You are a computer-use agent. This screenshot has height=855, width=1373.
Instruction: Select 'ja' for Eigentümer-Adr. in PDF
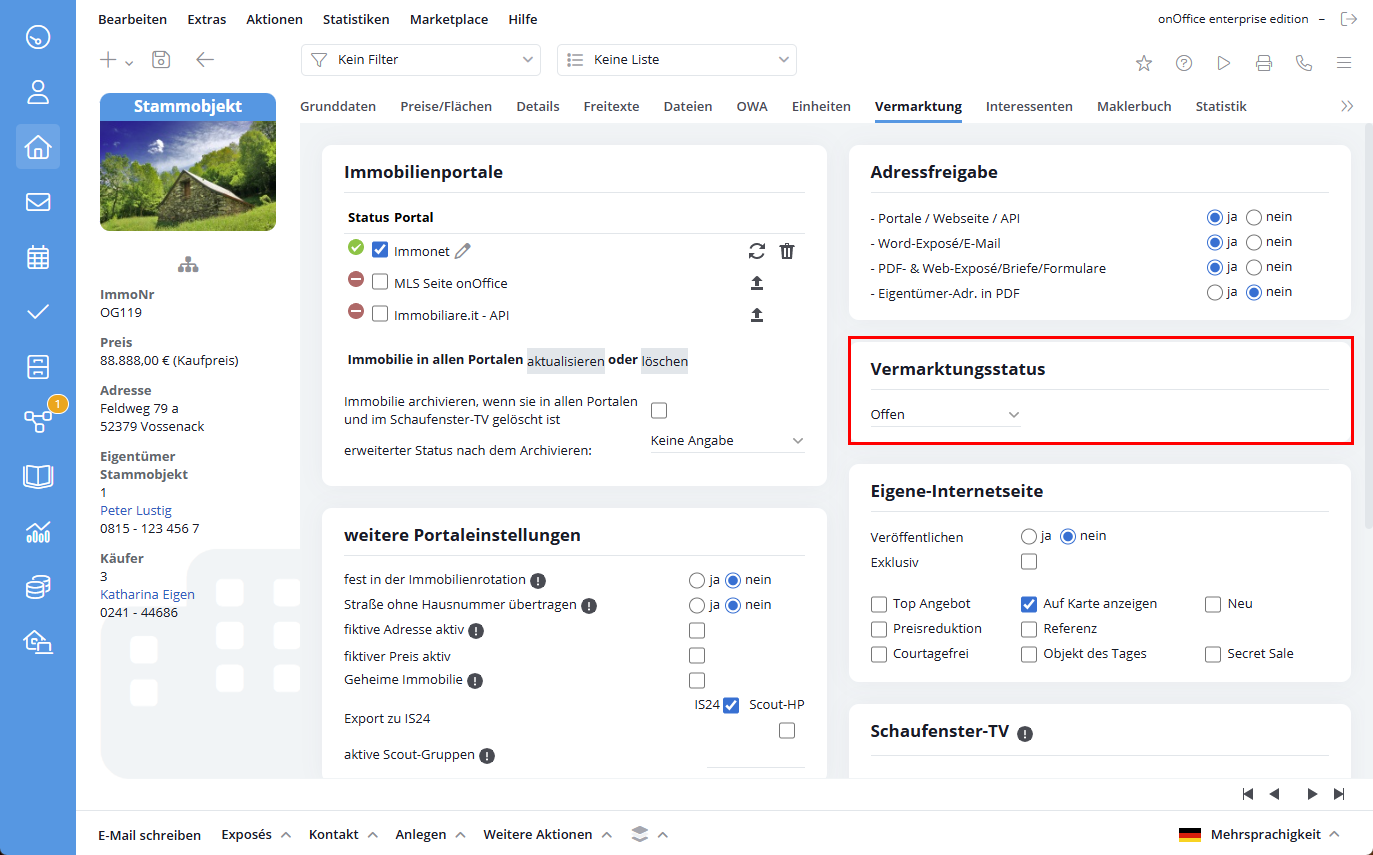[1215, 292]
